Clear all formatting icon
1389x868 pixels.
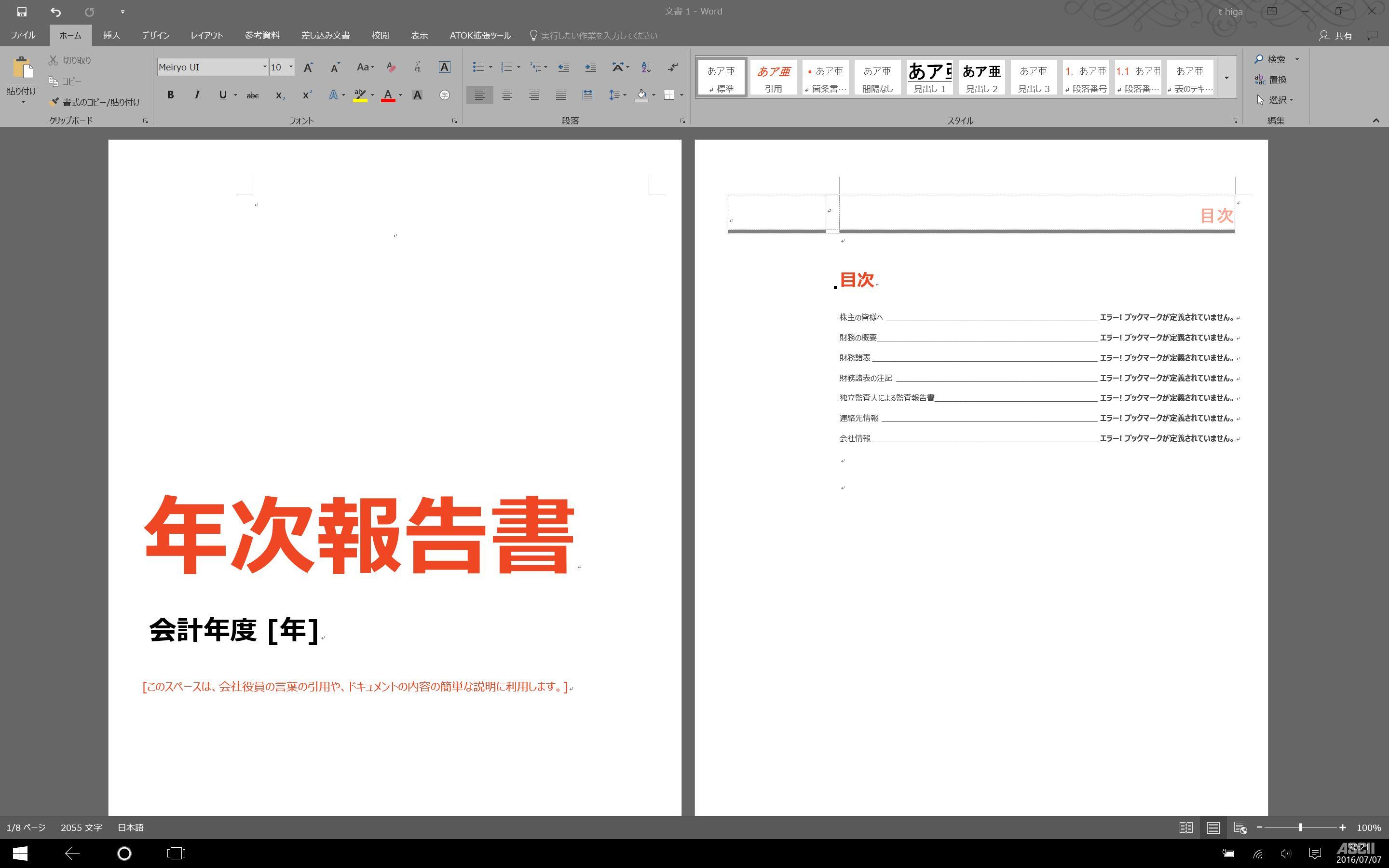[x=391, y=67]
